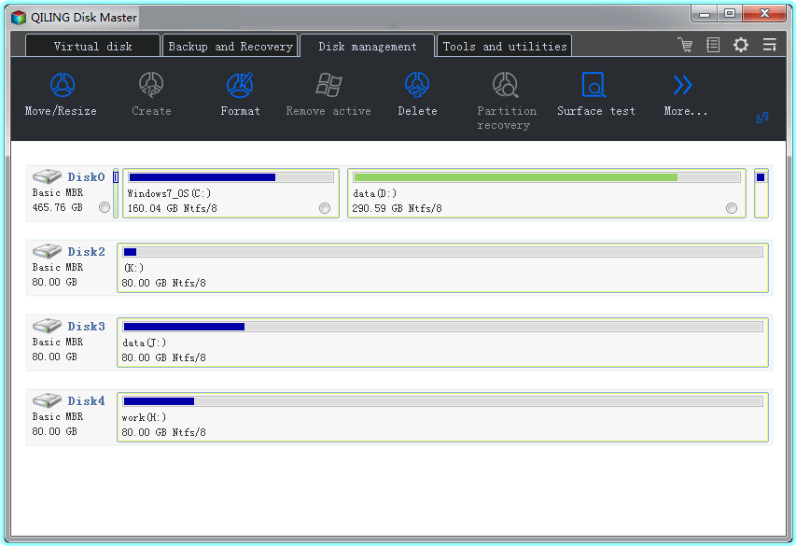This screenshot has width=796, height=546.
Task: Select the Delete partition tool
Action: tap(417, 94)
